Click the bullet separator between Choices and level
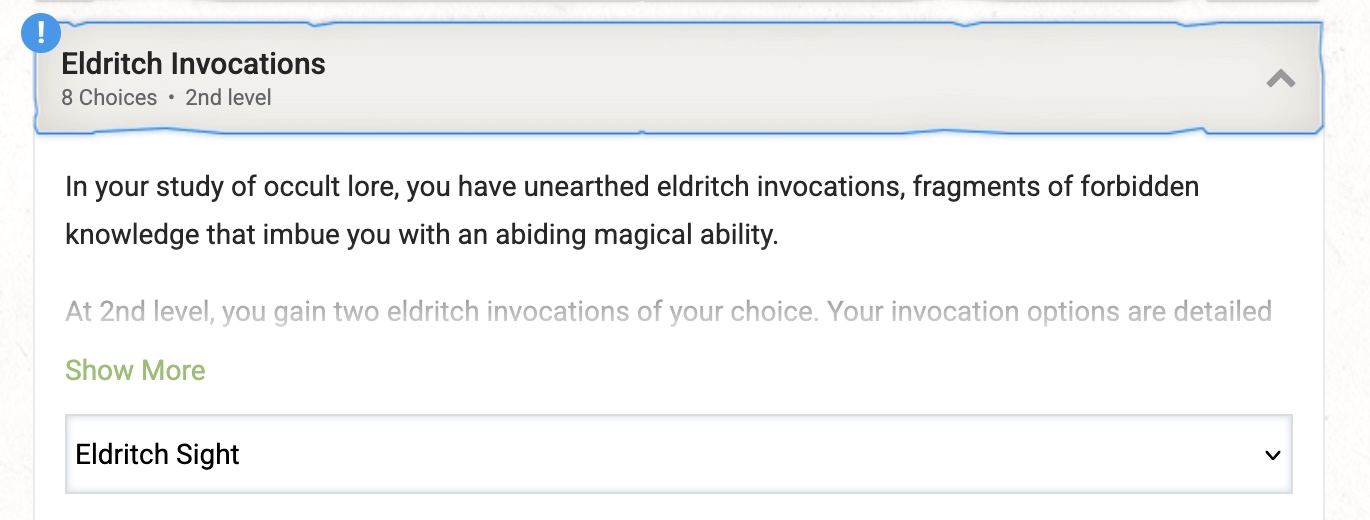The image size is (1370, 520). click(x=171, y=98)
